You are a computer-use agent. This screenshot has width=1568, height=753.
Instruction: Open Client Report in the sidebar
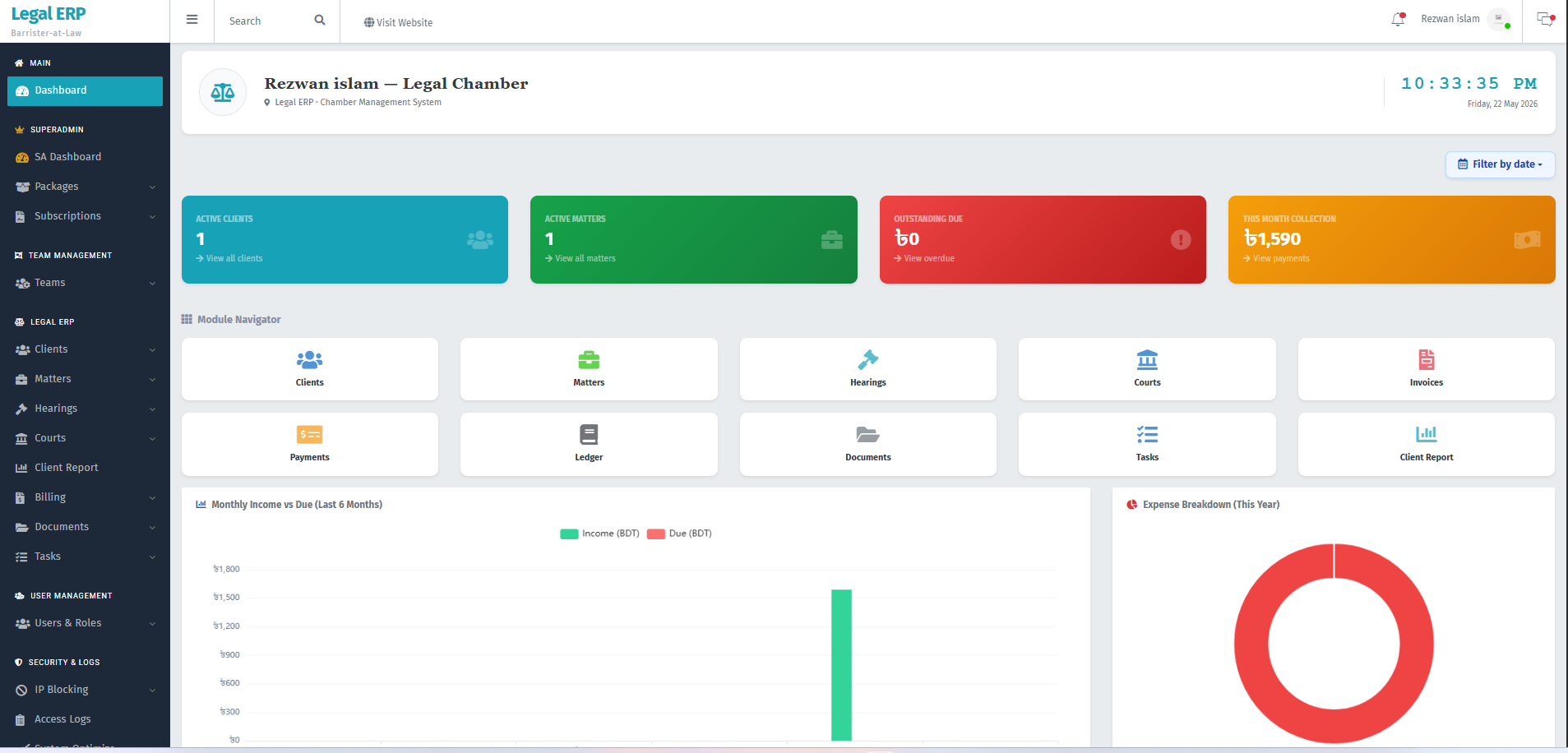point(85,468)
